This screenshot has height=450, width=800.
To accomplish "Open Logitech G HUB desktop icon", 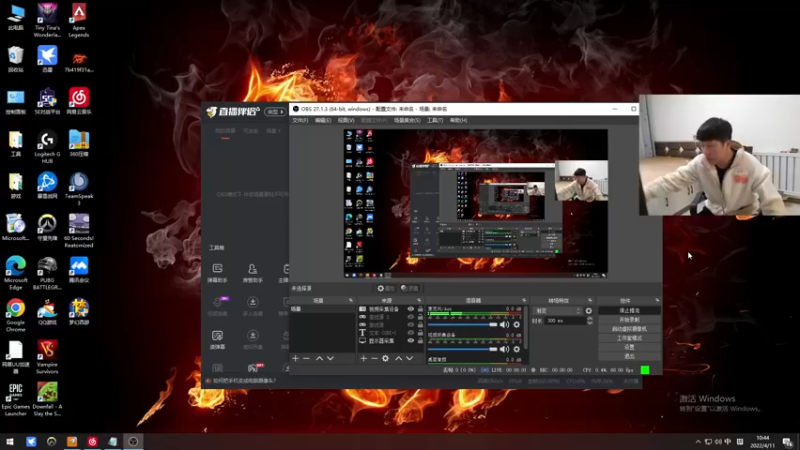I will pyautogui.click(x=47, y=147).
